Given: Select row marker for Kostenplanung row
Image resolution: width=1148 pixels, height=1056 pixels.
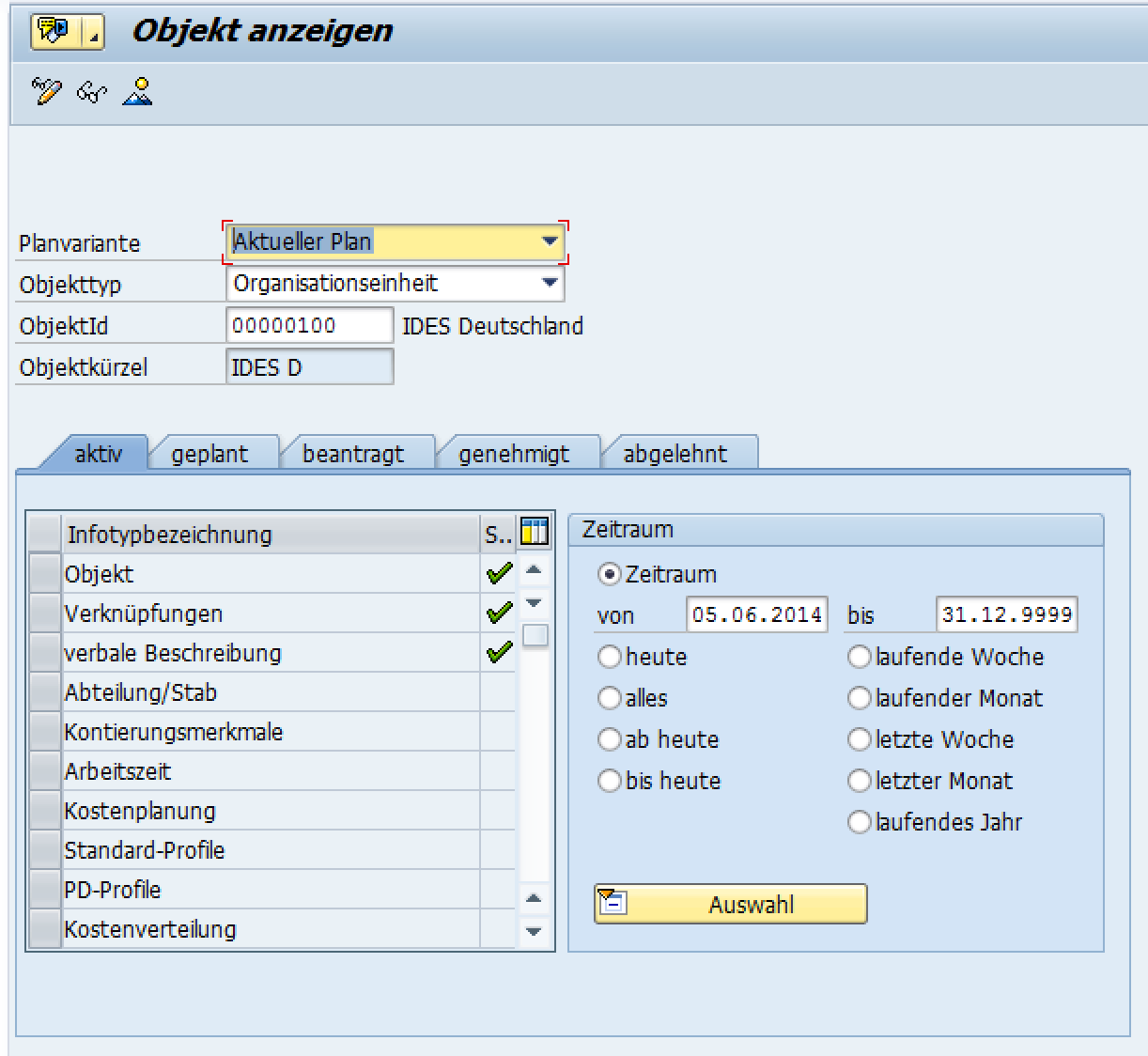Looking at the screenshot, I should [44, 810].
